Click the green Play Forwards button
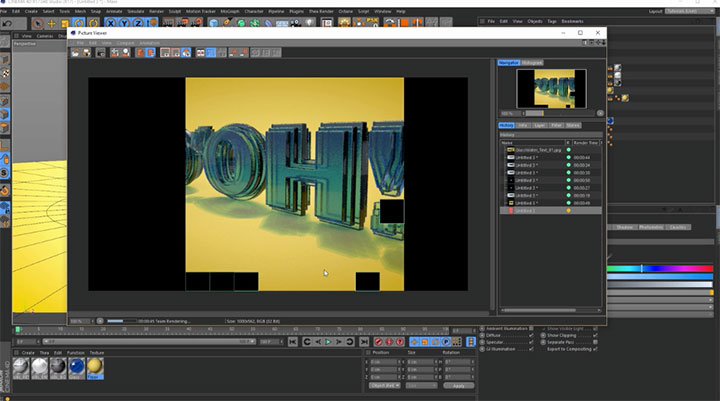 [328, 342]
